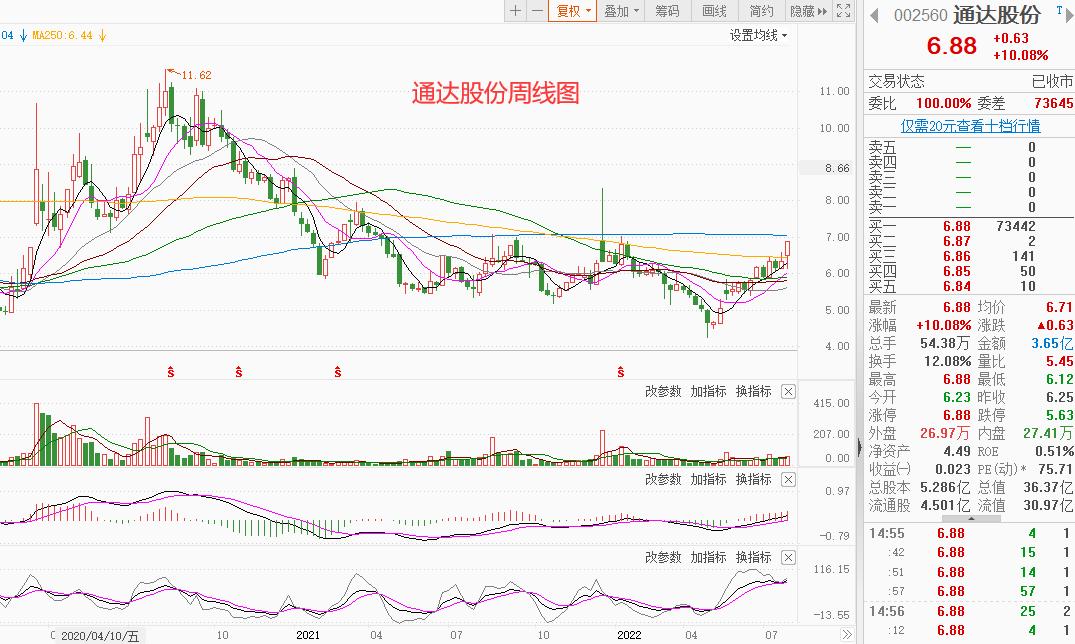This screenshot has width=1075, height=644.
Task: Click the 买五 price 6.84 row
Action: (x=969, y=287)
